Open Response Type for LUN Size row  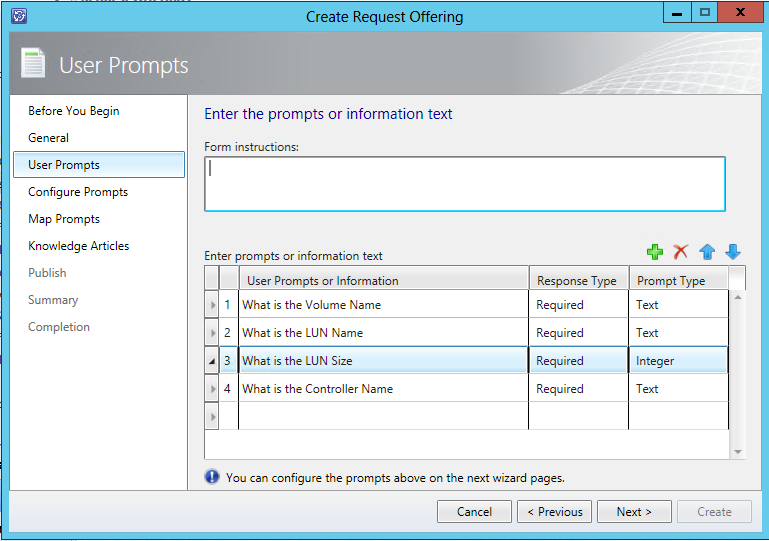578,361
